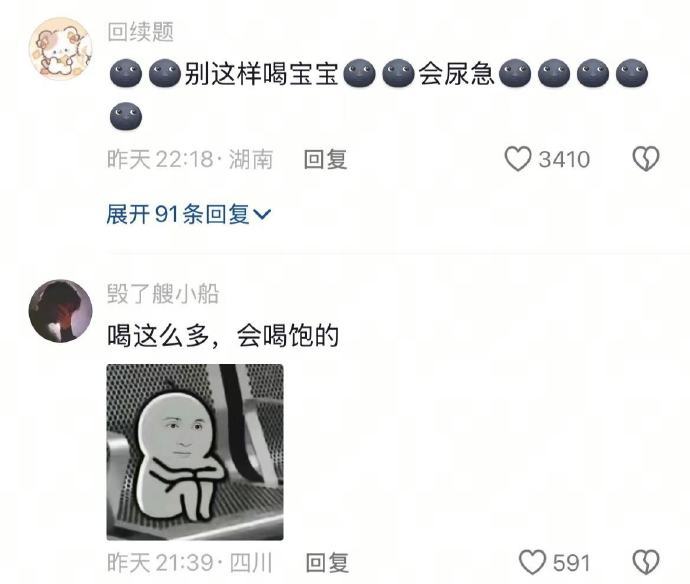View the sitting mushroom-head meme image

click(195, 452)
